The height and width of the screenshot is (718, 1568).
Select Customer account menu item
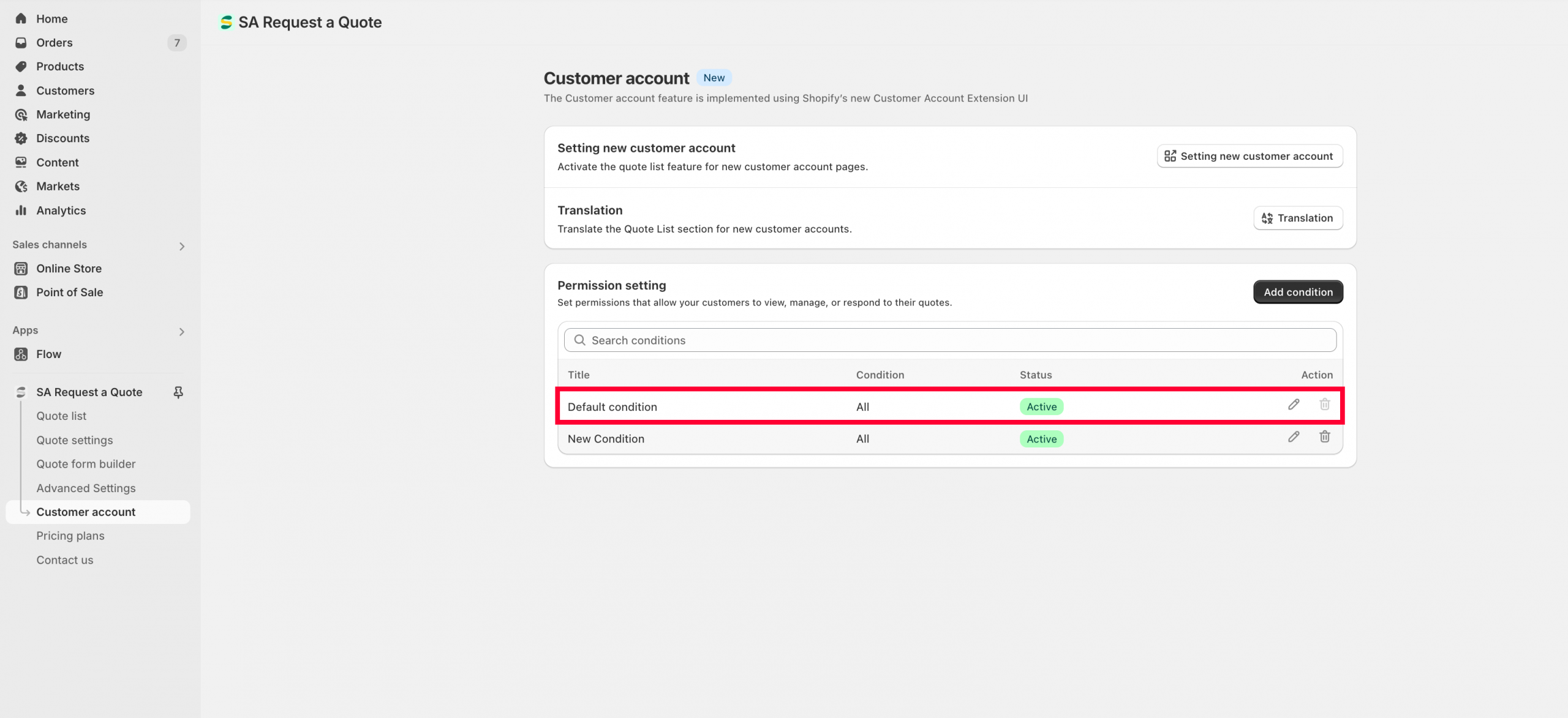[98, 512]
